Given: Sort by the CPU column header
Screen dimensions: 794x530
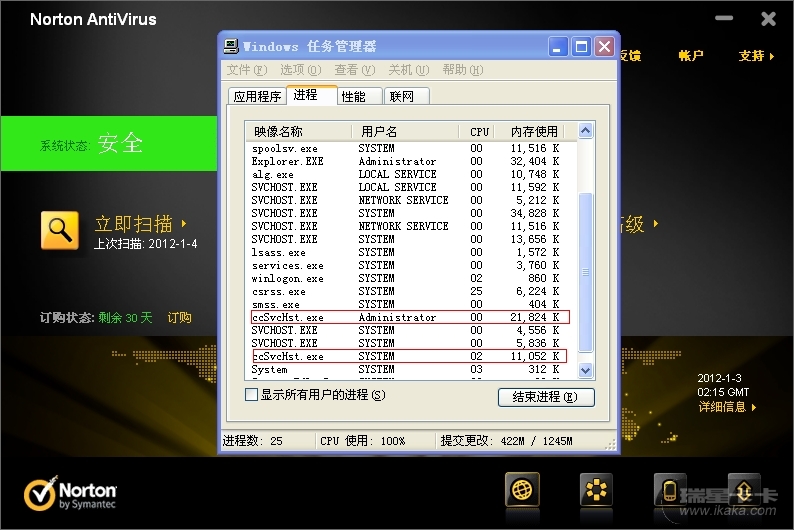Looking at the screenshot, I should [x=477, y=132].
